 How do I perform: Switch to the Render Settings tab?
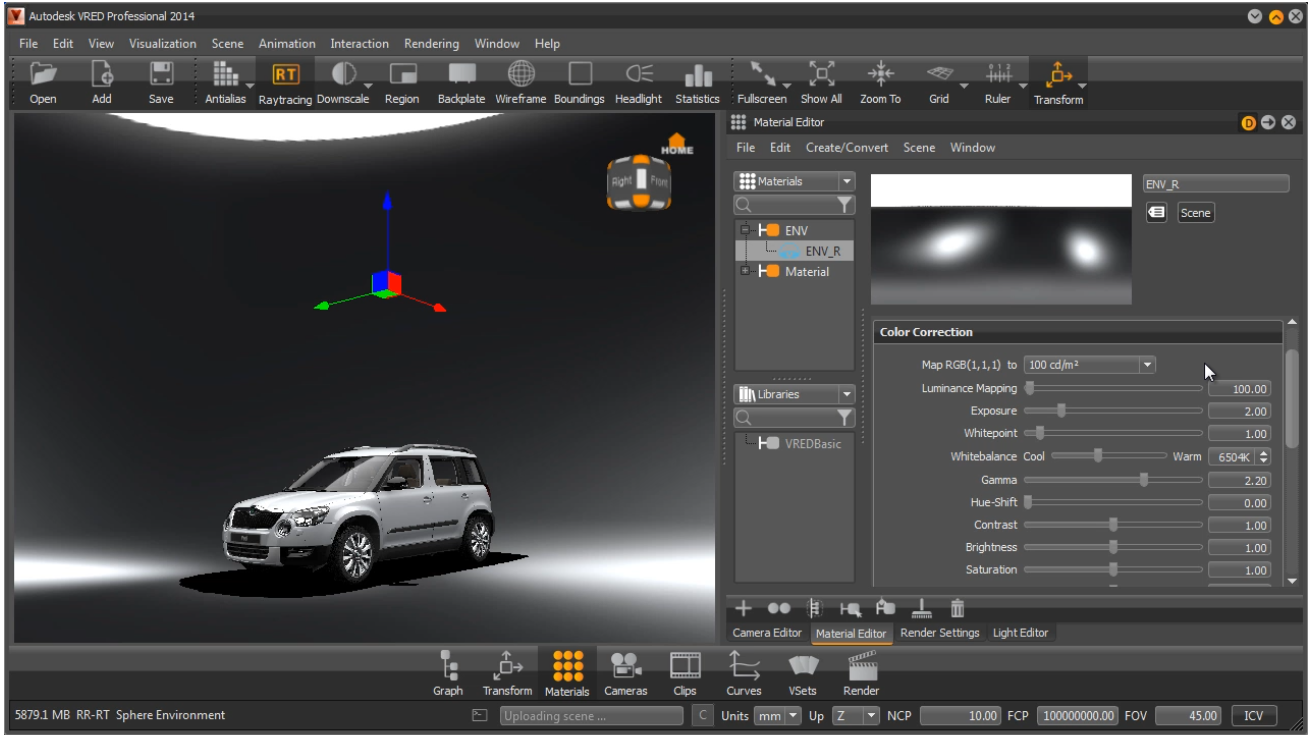click(x=940, y=633)
